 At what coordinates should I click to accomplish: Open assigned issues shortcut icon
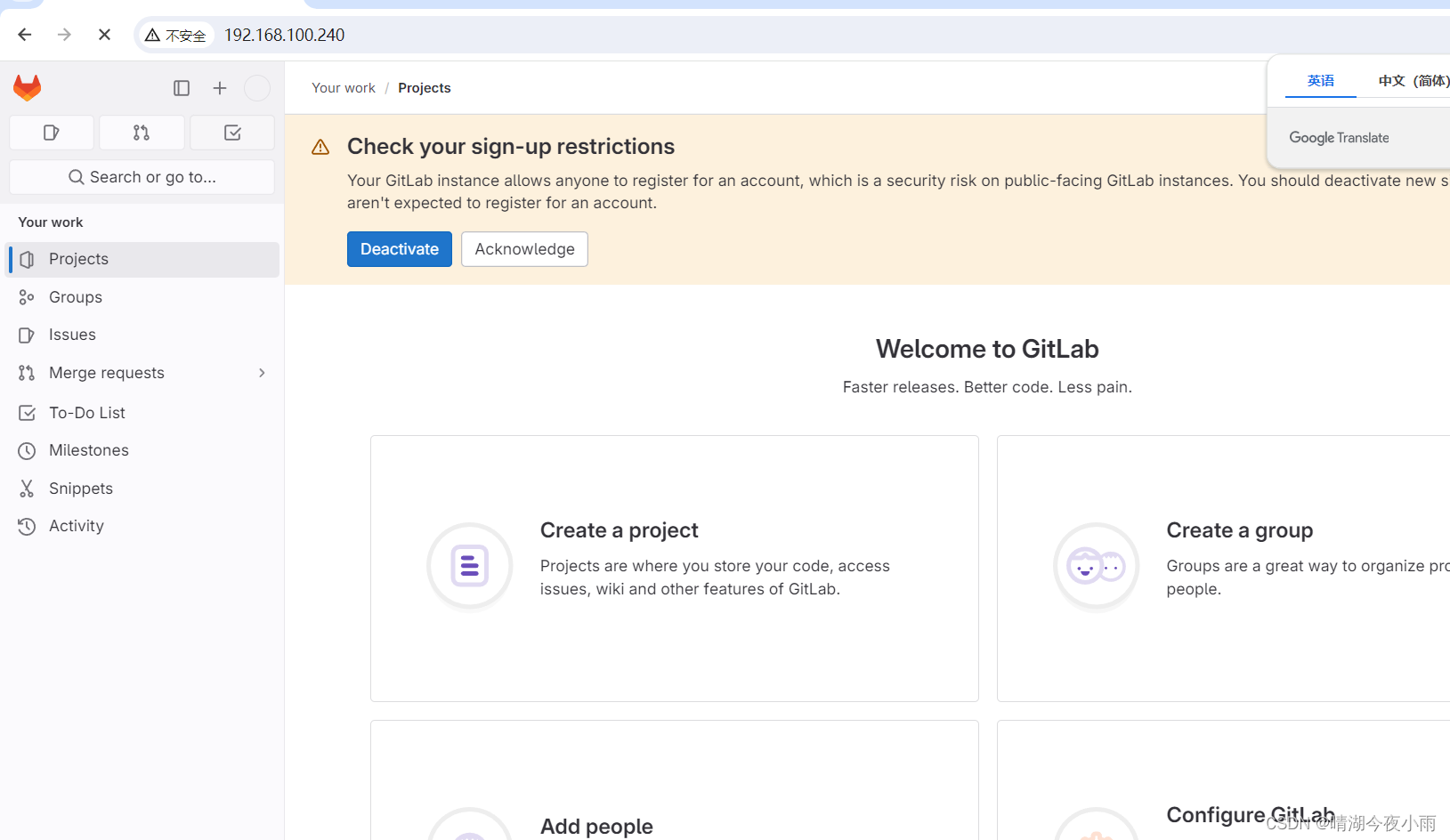pos(52,133)
